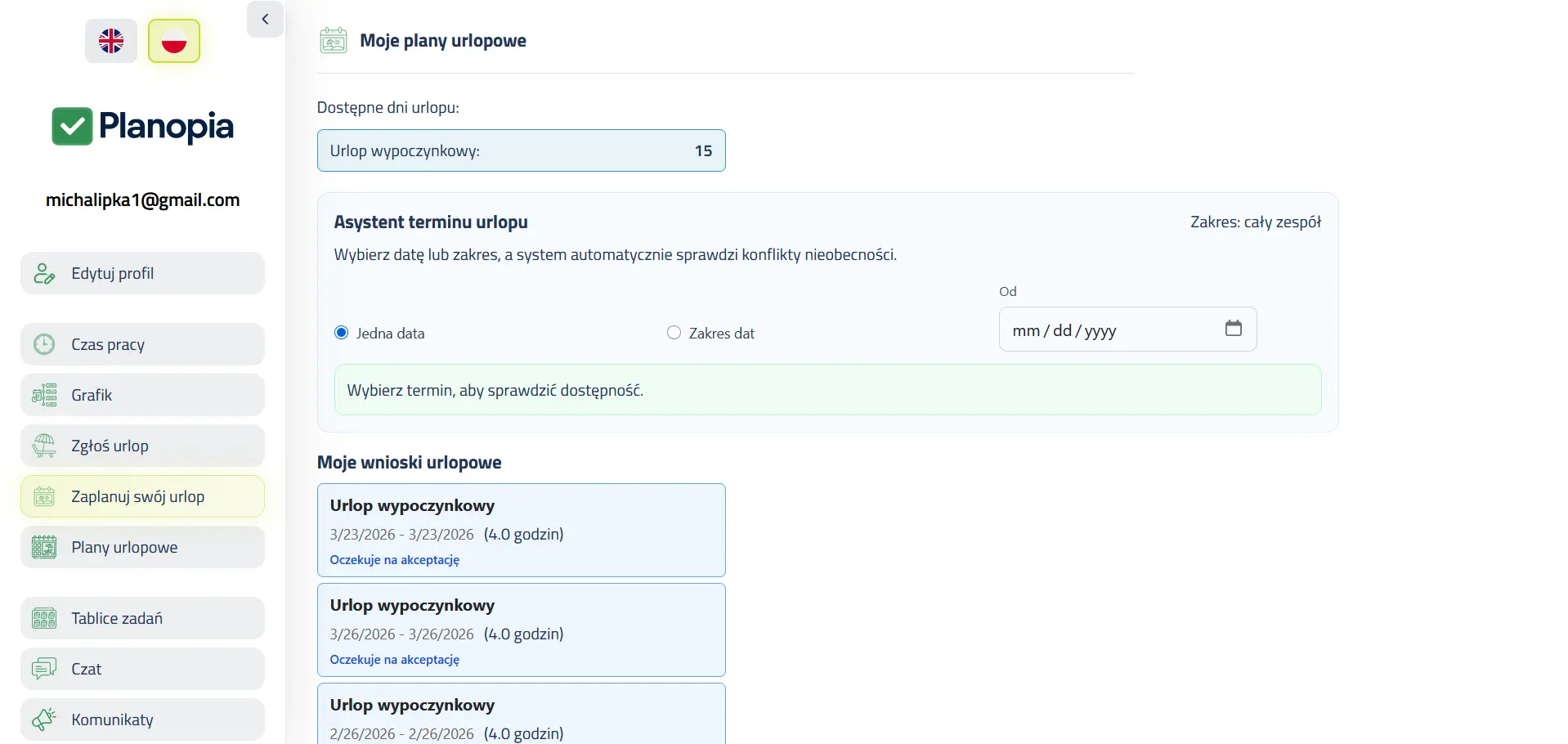The image size is (1568, 744).
Task: Open the 3/26/2026 leave request card
Action: 521,630
